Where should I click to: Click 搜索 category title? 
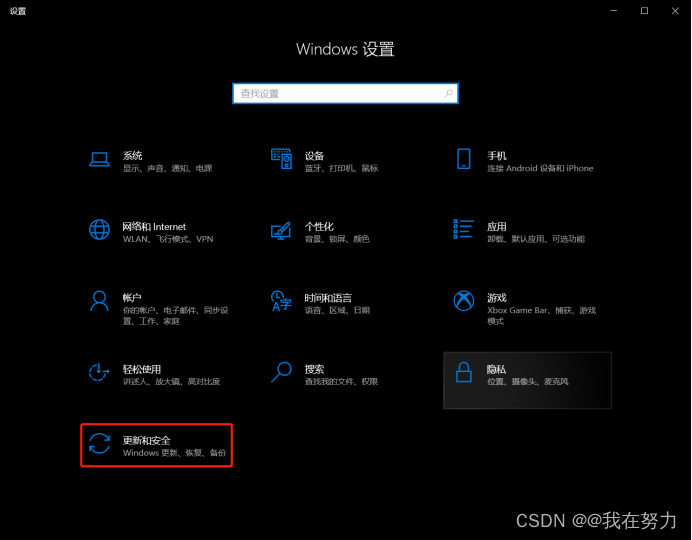pos(314,369)
